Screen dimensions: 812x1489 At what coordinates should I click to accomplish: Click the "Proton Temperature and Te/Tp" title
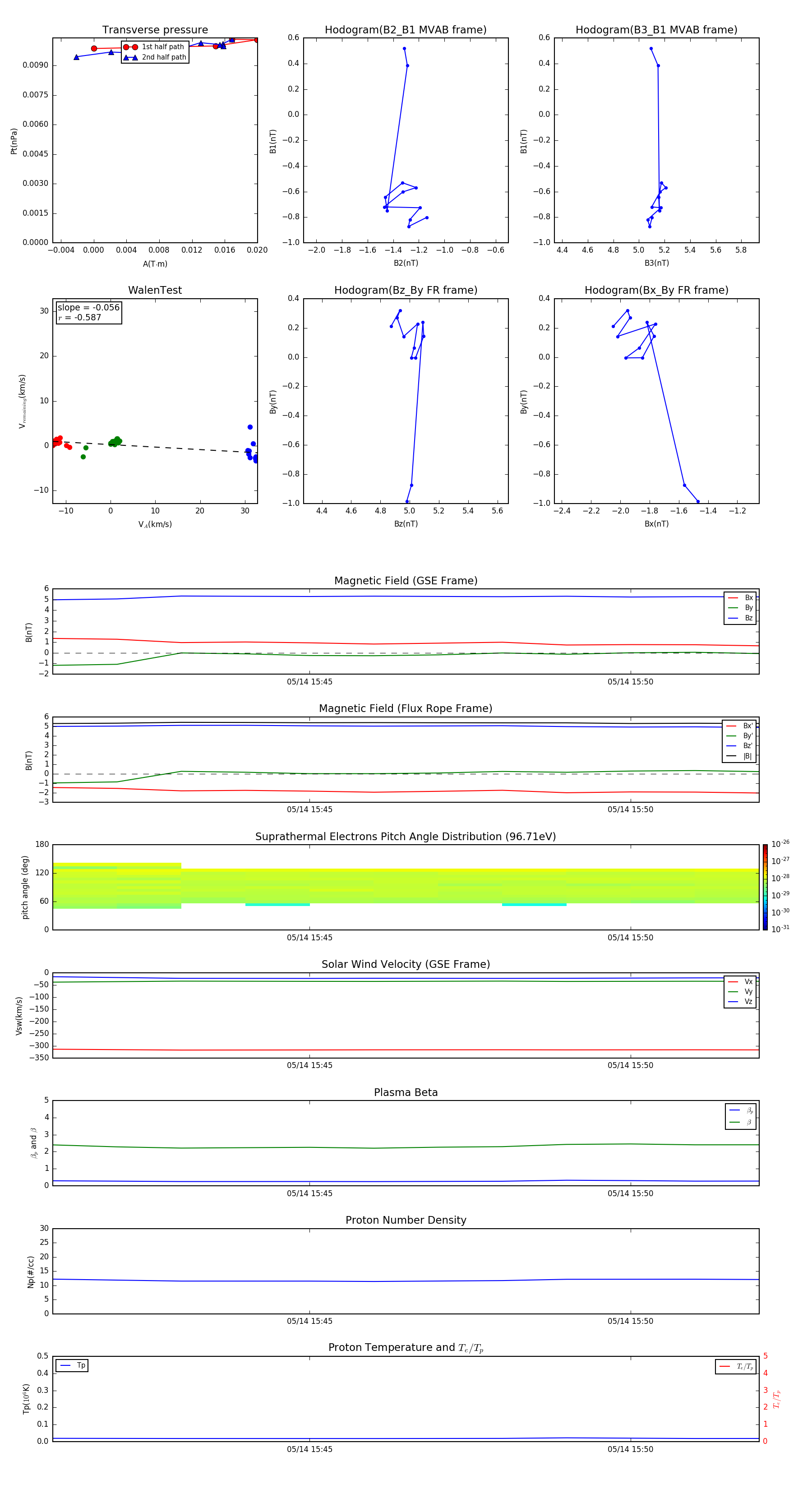(406, 1348)
